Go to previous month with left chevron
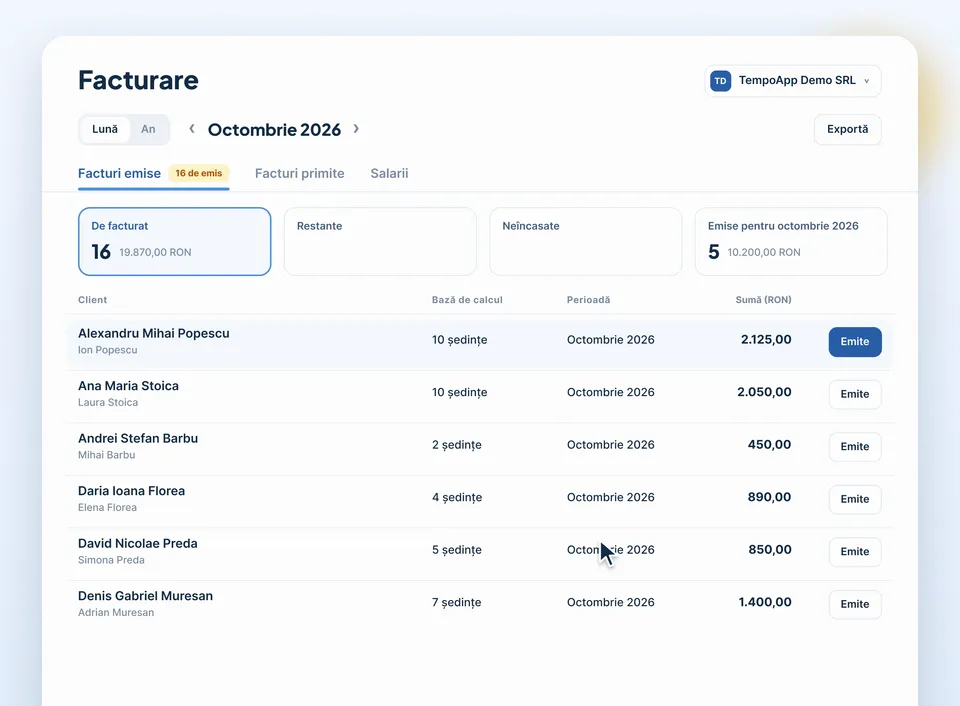This screenshot has width=960, height=706. (192, 129)
